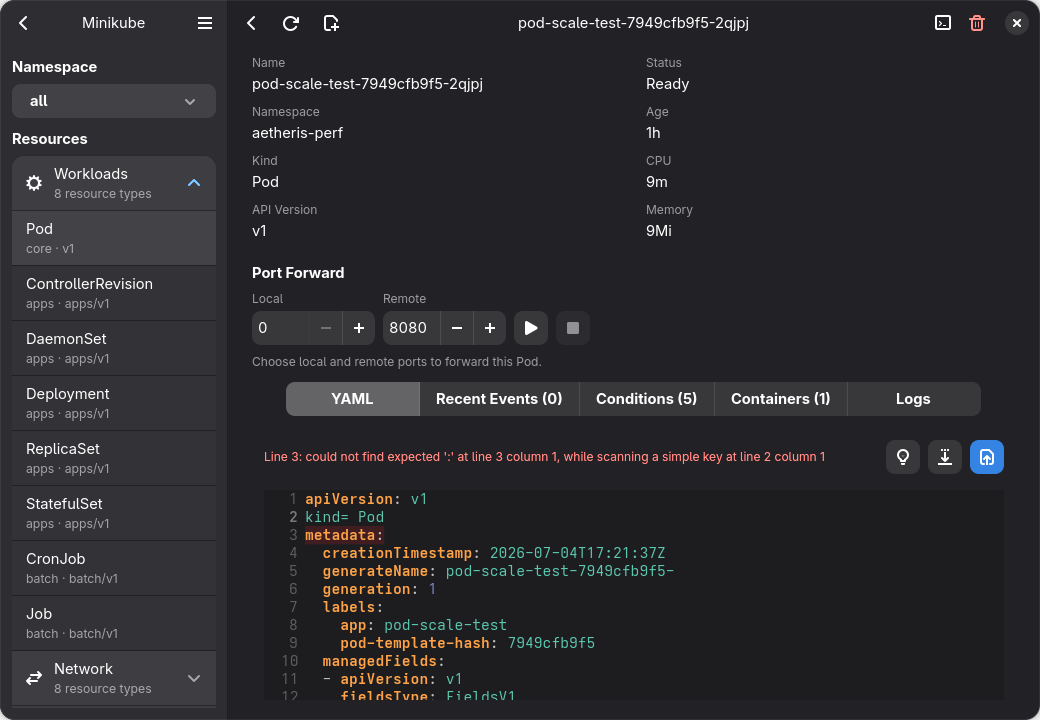Collapse the Workloads resource group
The image size is (1040, 720).
[x=194, y=183]
